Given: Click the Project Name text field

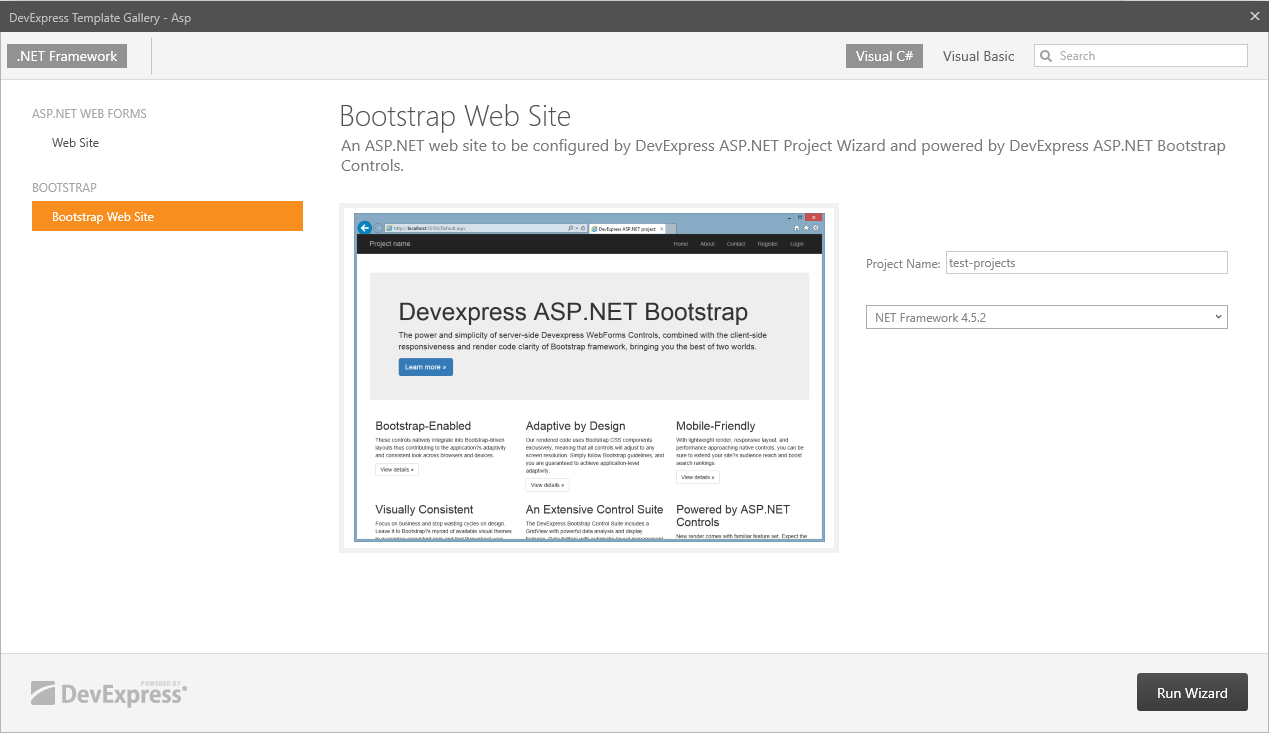Looking at the screenshot, I should click(x=1086, y=263).
